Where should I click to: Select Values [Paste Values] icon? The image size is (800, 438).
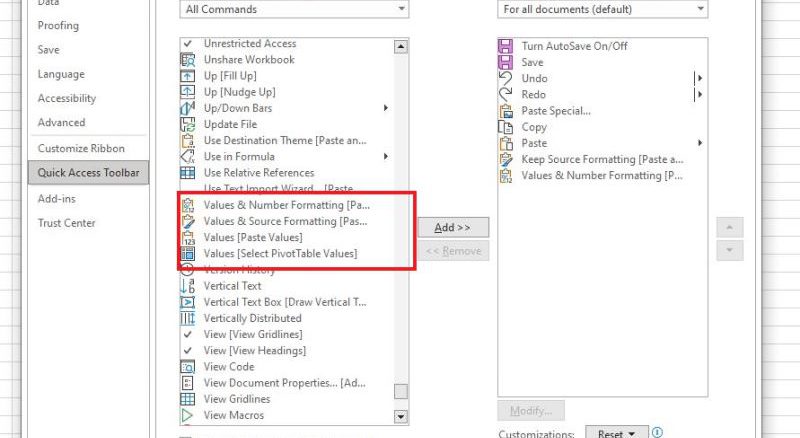point(188,237)
